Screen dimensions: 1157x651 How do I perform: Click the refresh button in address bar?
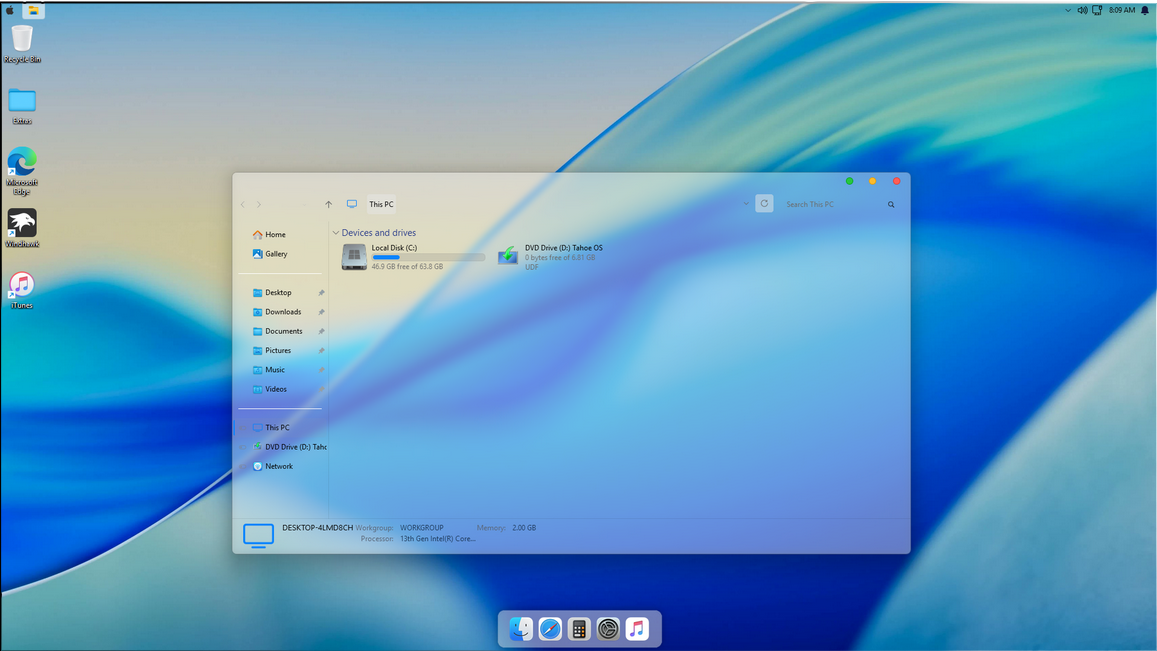click(764, 204)
